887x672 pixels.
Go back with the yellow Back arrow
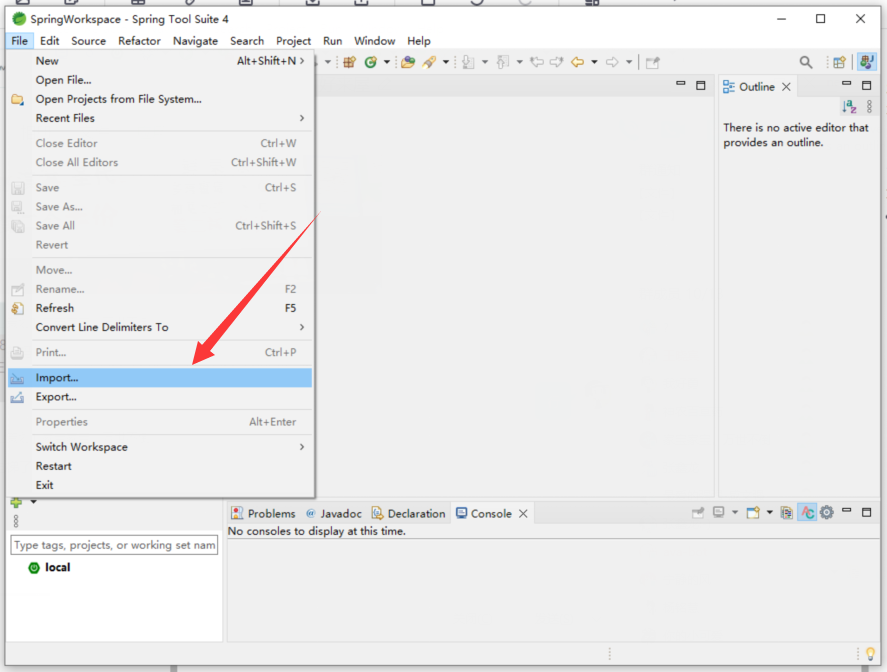point(578,62)
